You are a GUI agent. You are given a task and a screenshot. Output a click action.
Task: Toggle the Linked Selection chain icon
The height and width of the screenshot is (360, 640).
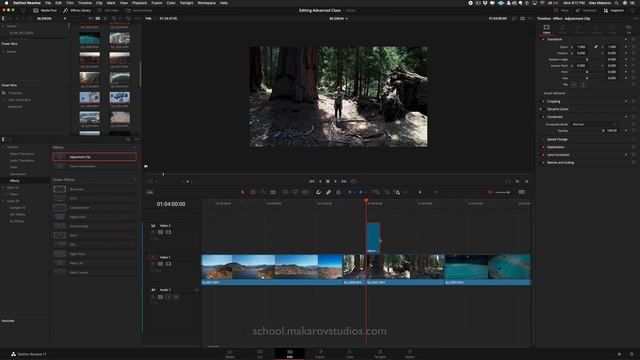click(x=329, y=192)
